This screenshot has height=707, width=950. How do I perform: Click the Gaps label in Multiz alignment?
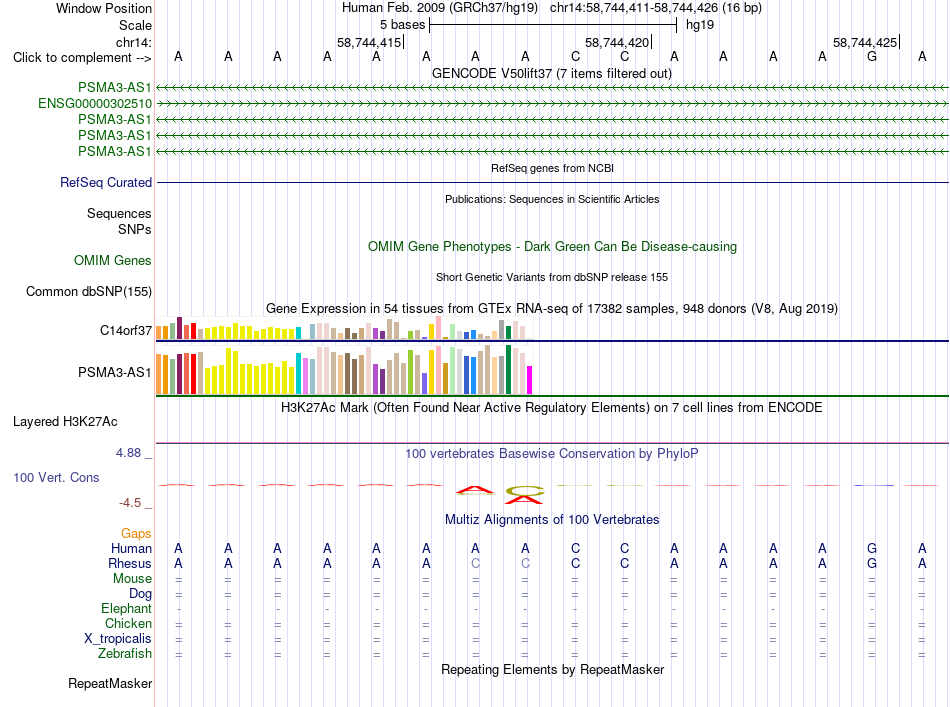(x=136, y=533)
